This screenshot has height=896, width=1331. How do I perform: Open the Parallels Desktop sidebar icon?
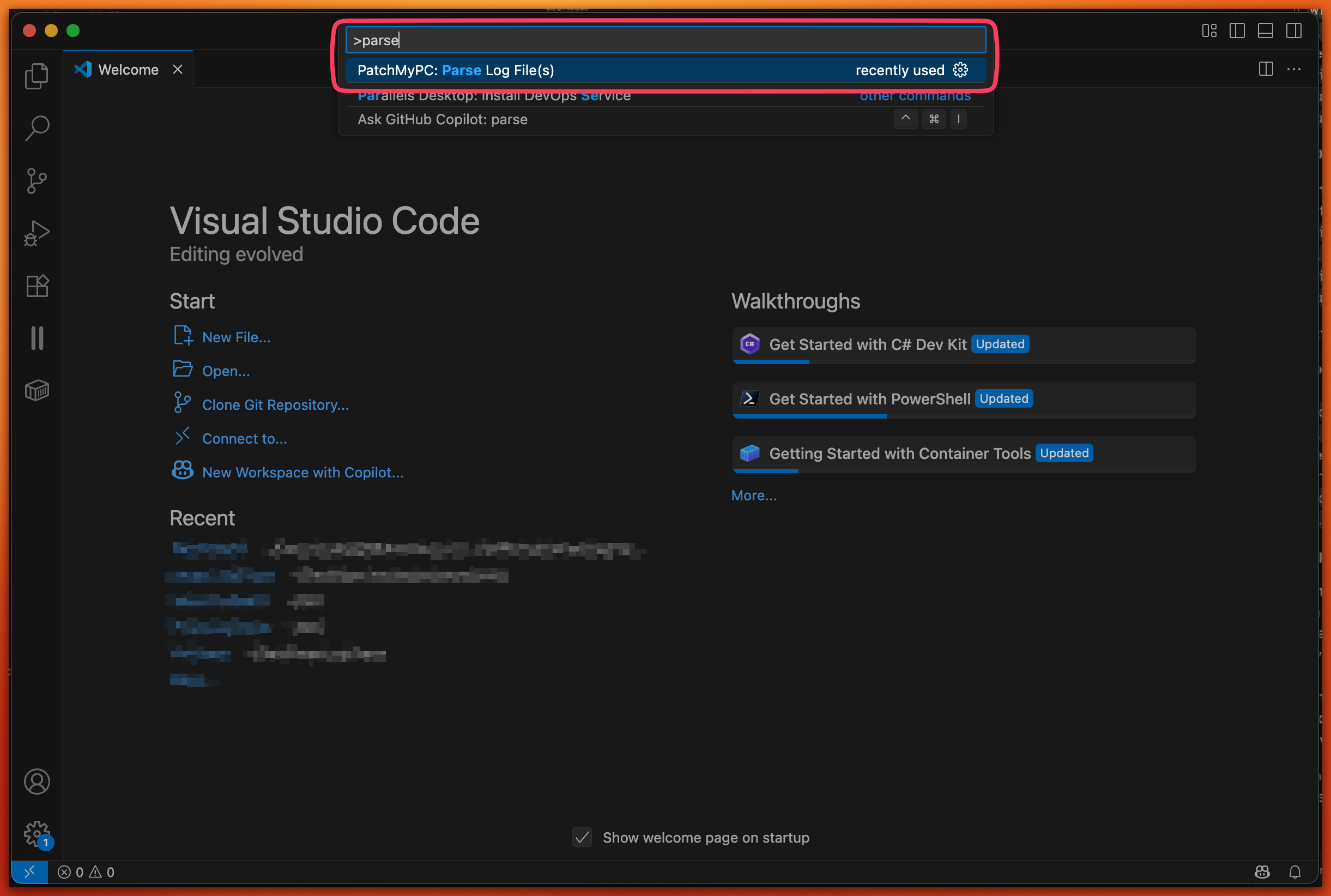(37, 338)
